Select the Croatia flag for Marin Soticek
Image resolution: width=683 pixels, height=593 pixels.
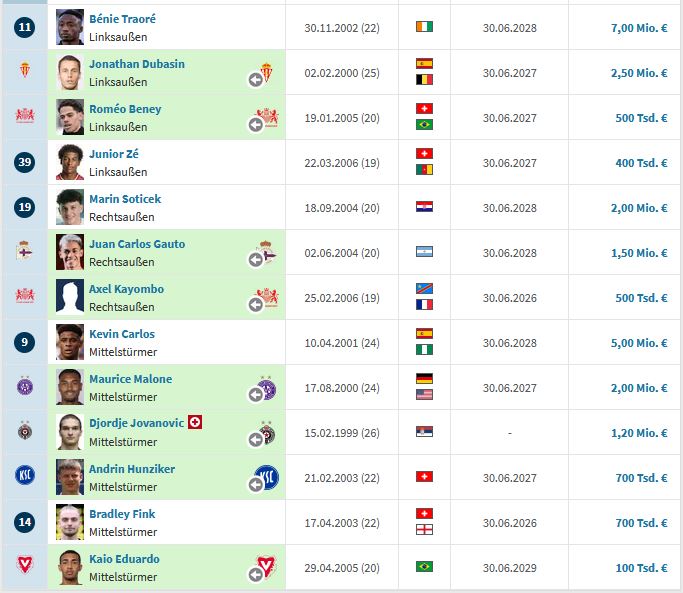coord(424,208)
